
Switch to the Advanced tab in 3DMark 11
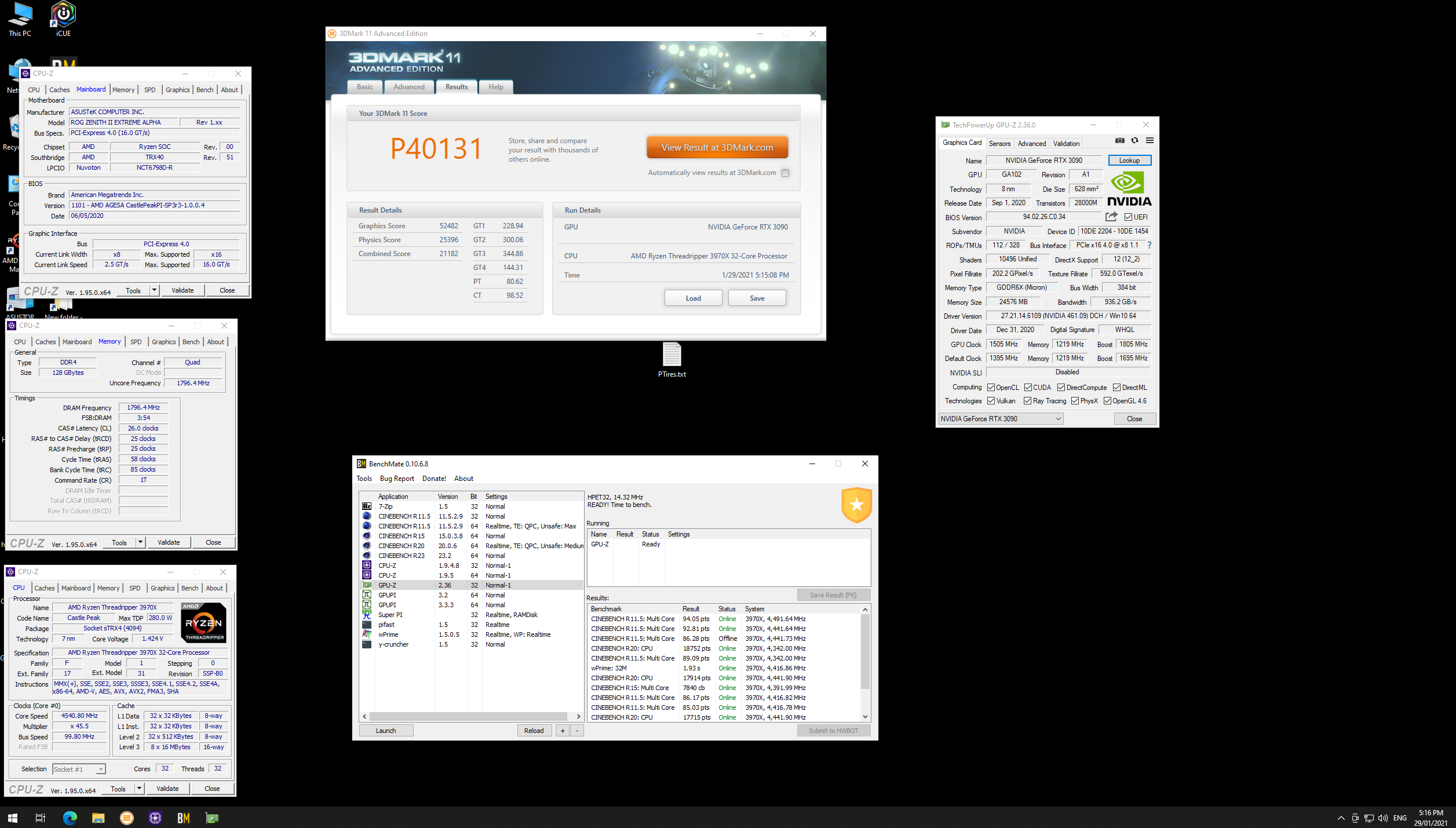[x=408, y=87]
